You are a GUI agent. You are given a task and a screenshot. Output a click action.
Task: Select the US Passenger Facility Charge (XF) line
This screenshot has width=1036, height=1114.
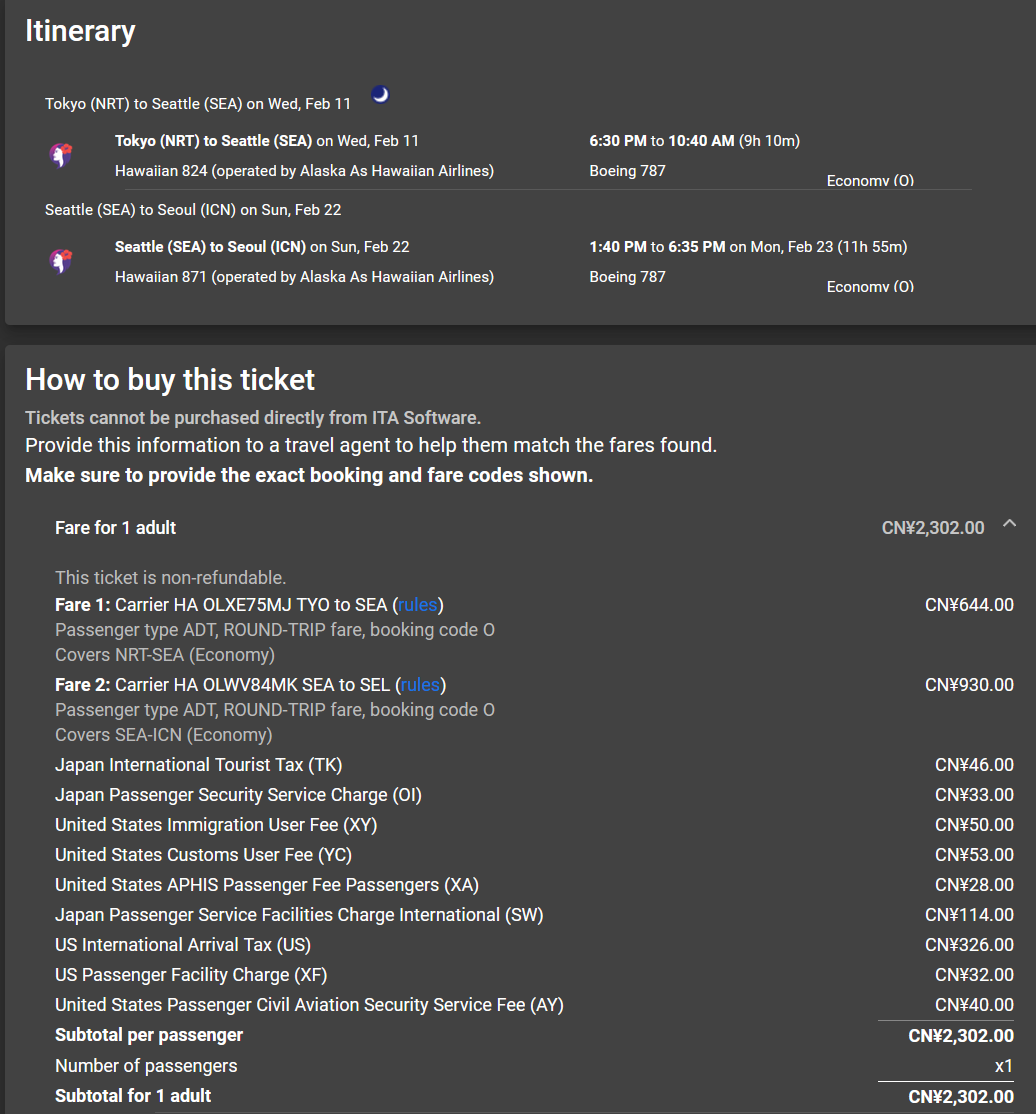coord(191,975)
